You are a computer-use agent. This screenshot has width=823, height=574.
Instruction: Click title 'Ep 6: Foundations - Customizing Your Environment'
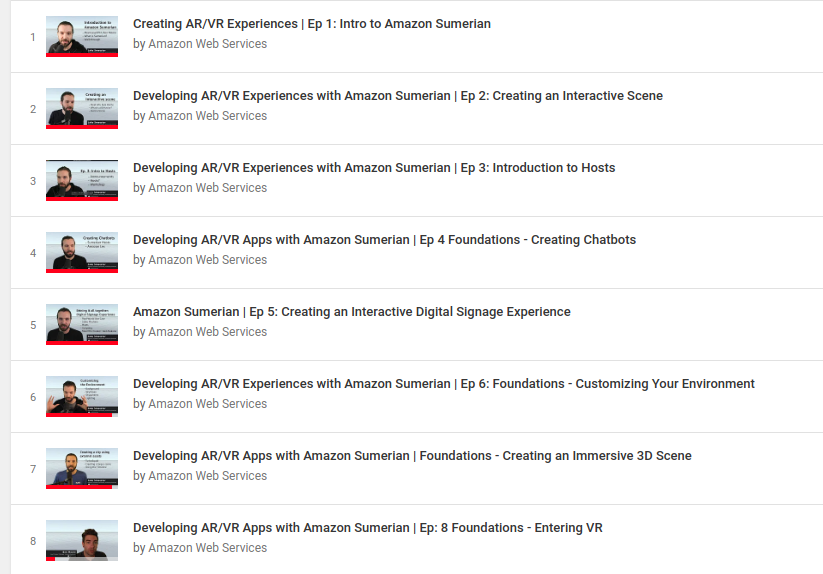click(x=443, y=384)
